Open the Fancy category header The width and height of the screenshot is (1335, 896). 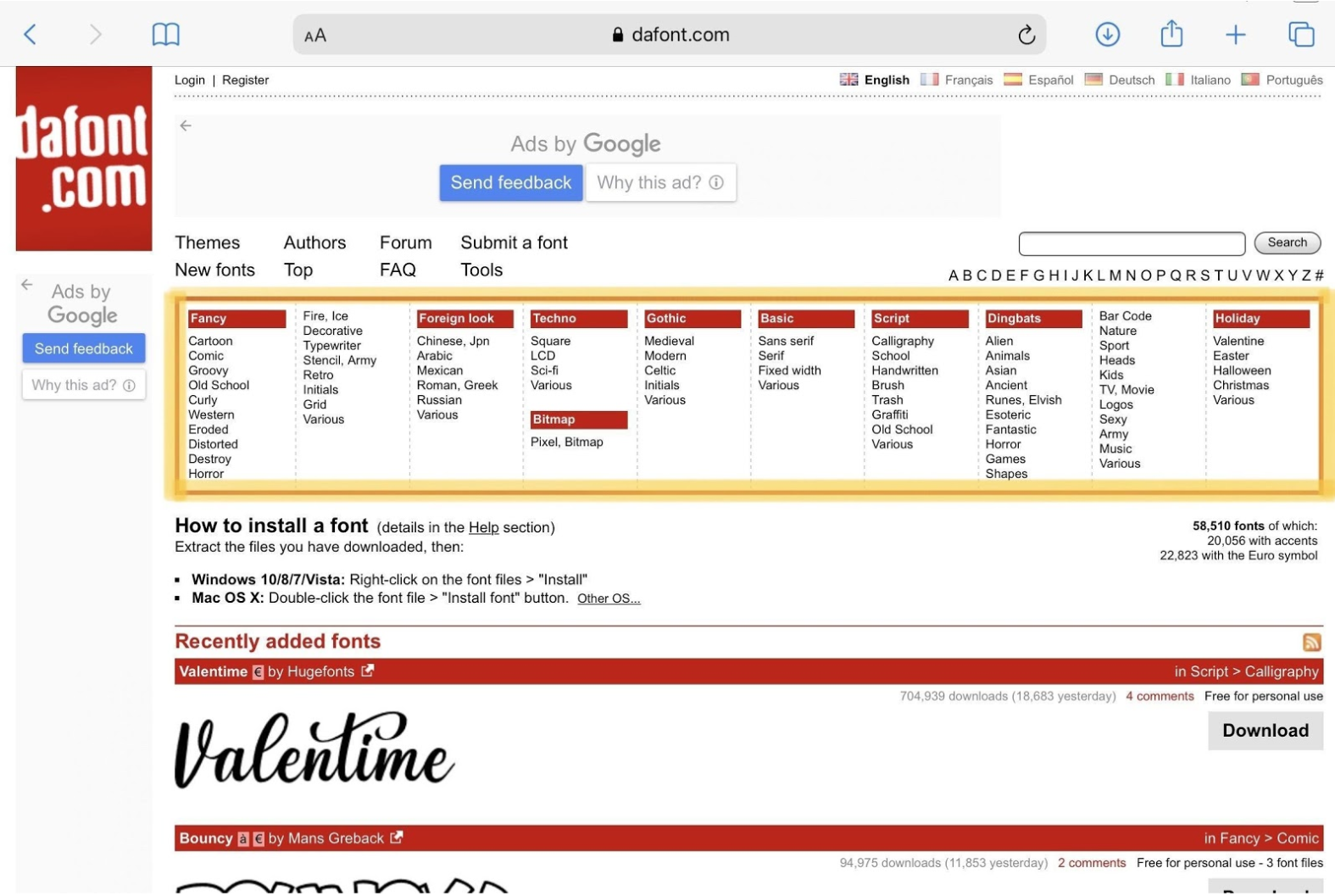pos(236,319)
